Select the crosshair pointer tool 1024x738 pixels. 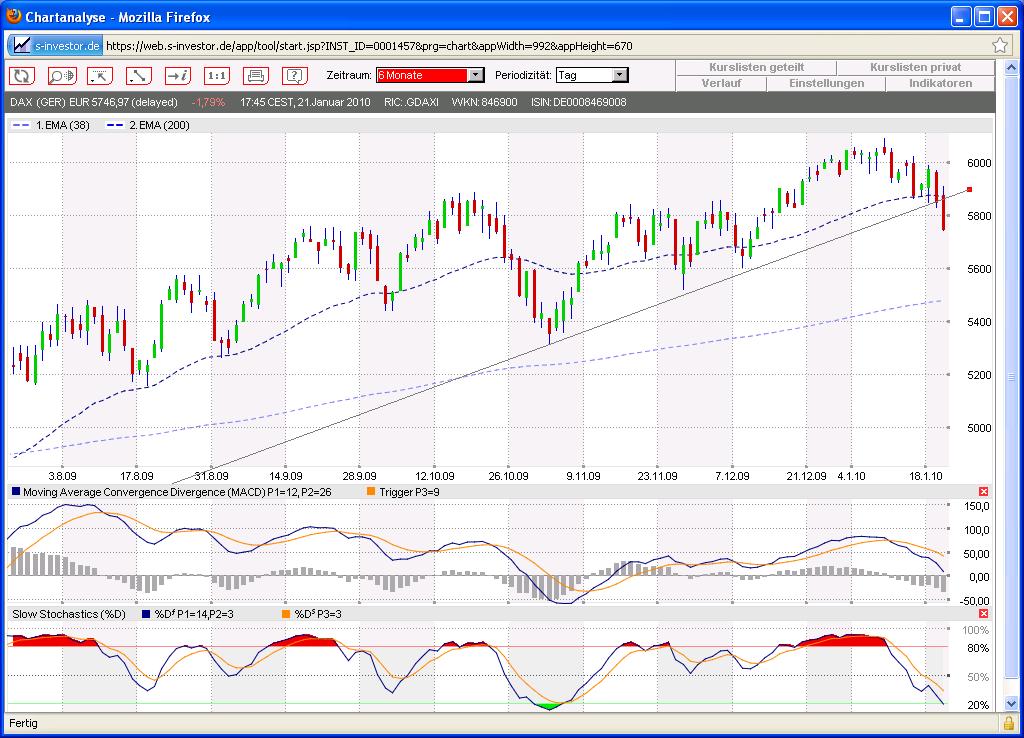[x=100, y=76]
